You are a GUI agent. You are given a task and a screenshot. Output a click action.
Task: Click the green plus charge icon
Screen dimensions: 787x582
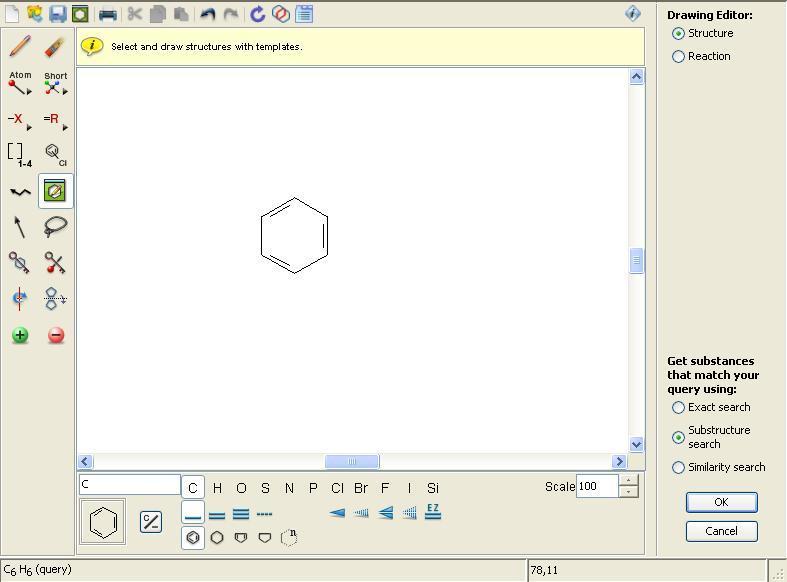[20, 335]
